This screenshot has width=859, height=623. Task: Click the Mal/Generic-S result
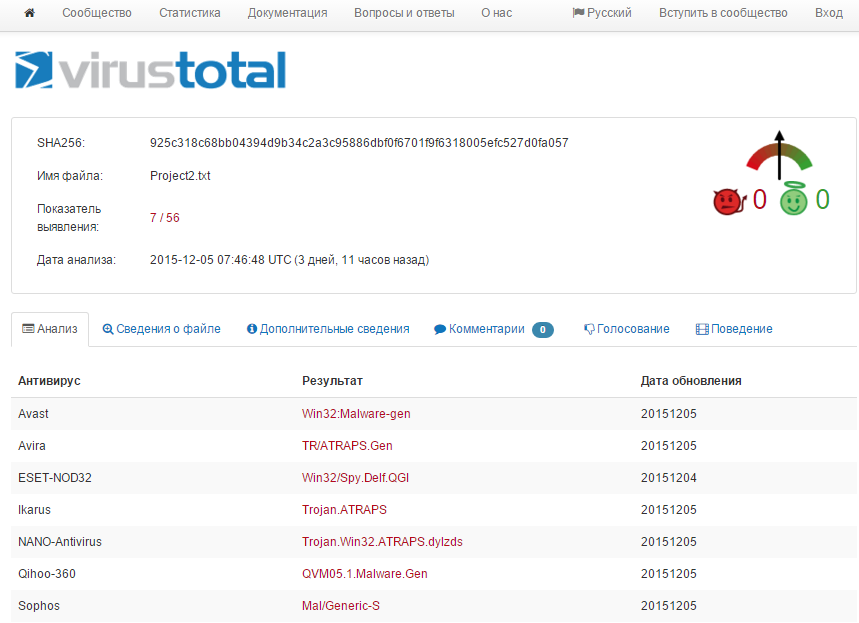(x=341, y=606)
